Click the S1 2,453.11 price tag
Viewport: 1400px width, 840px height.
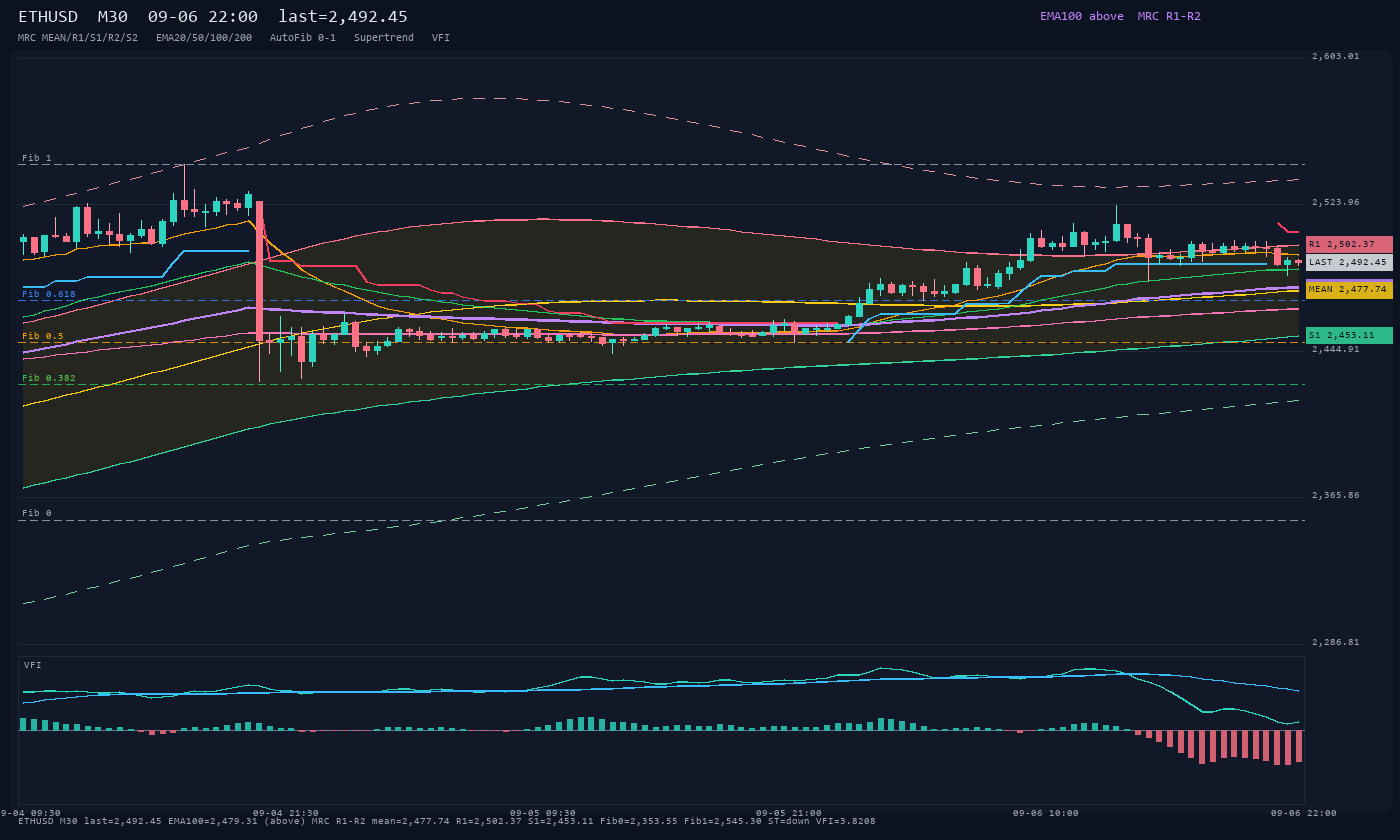[1349, 335]
